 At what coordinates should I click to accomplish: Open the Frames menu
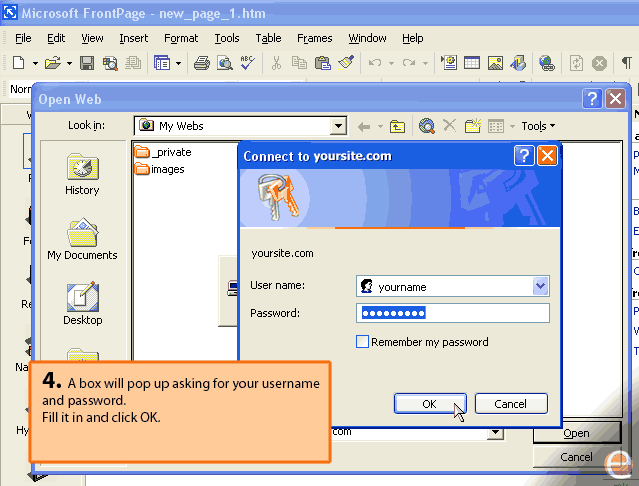coord(314,38)
